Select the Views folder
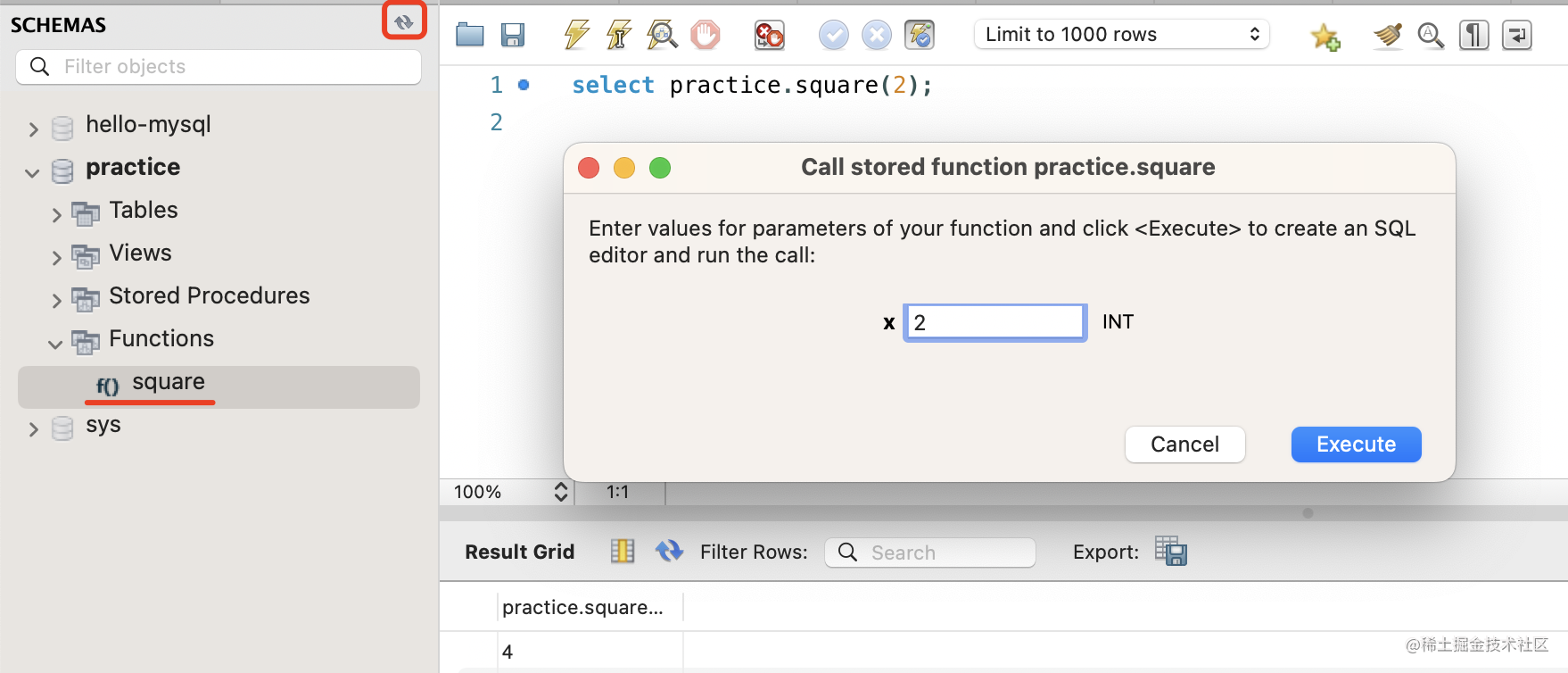 click(x=140, y=253)
